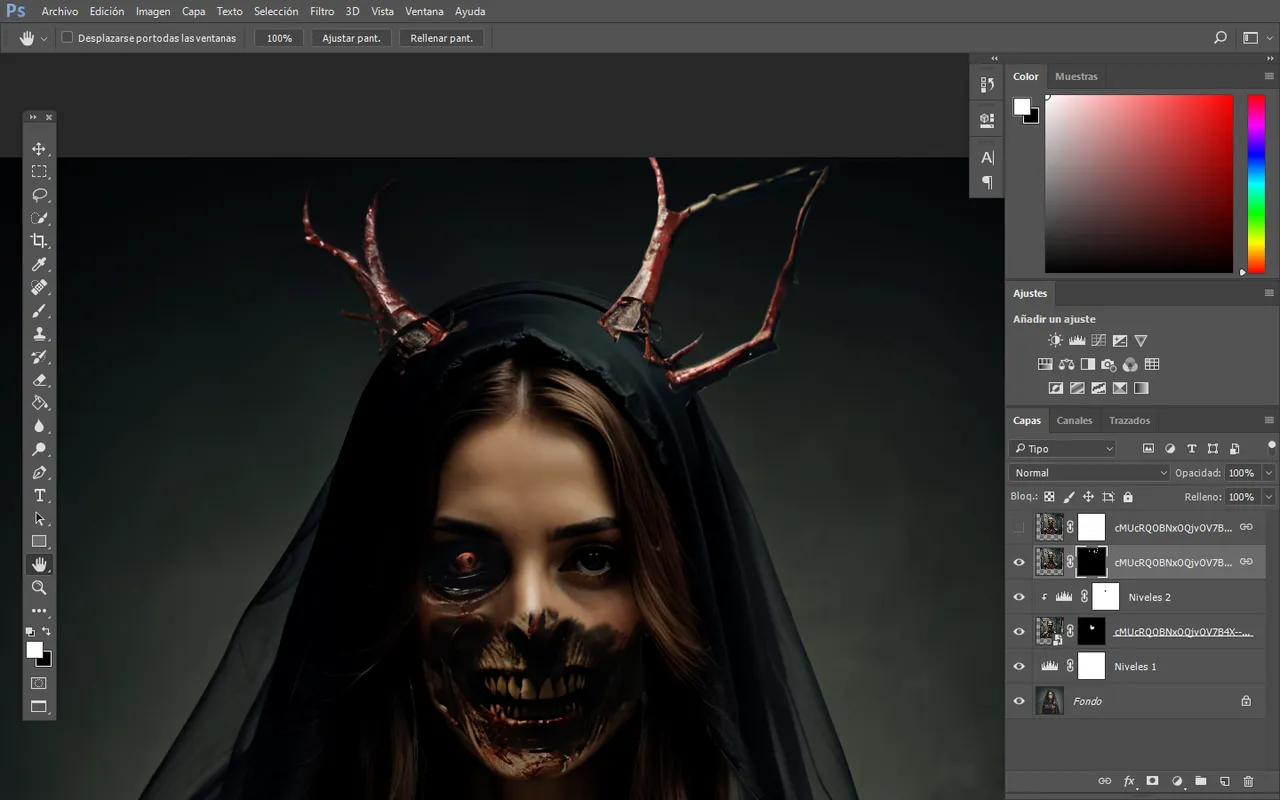Screen dimensions: 1280x800
Task: Open the Tipo layer filter dropdown
Action: [1062, 449]
